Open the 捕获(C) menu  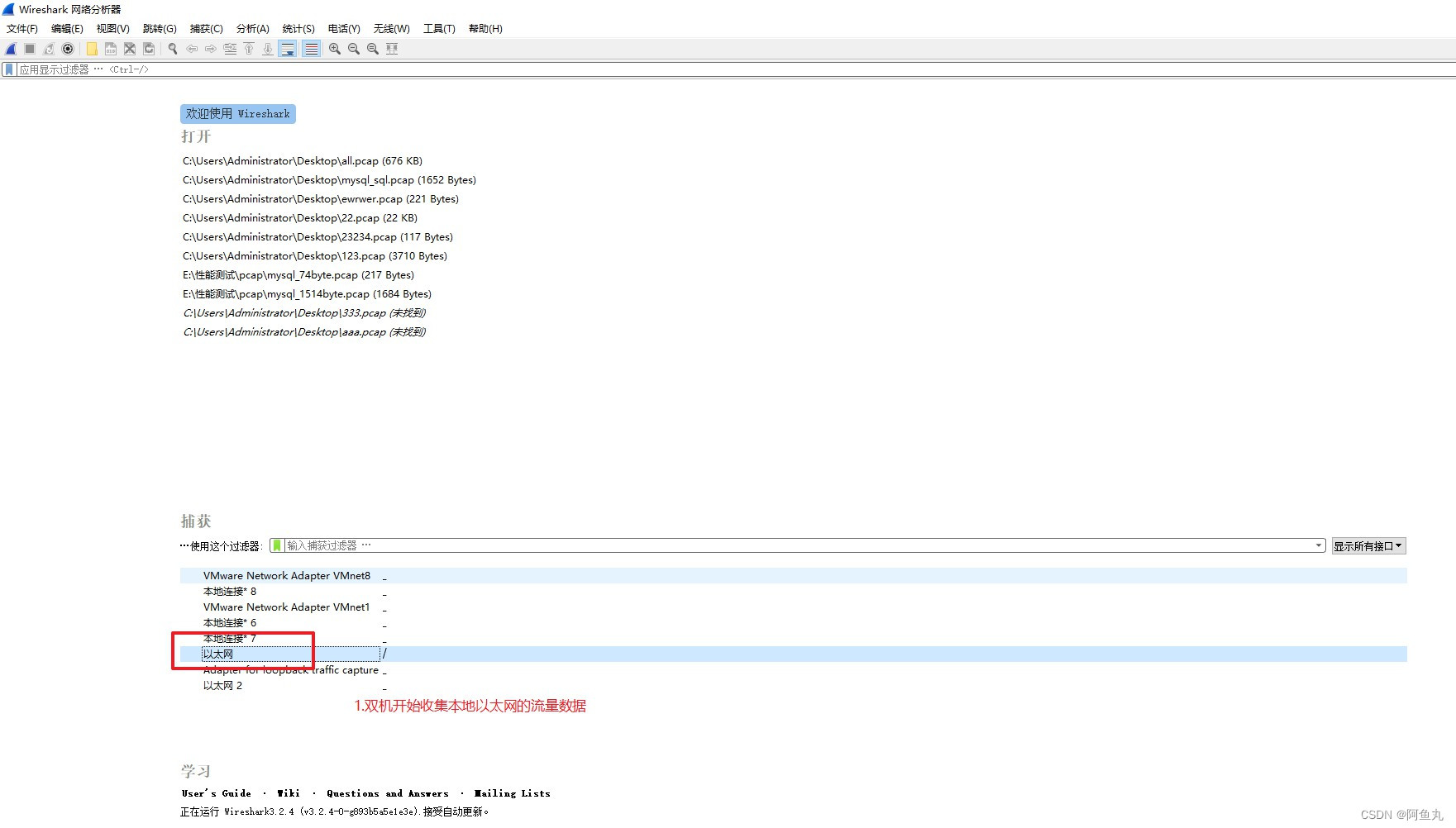coord(205,28)
